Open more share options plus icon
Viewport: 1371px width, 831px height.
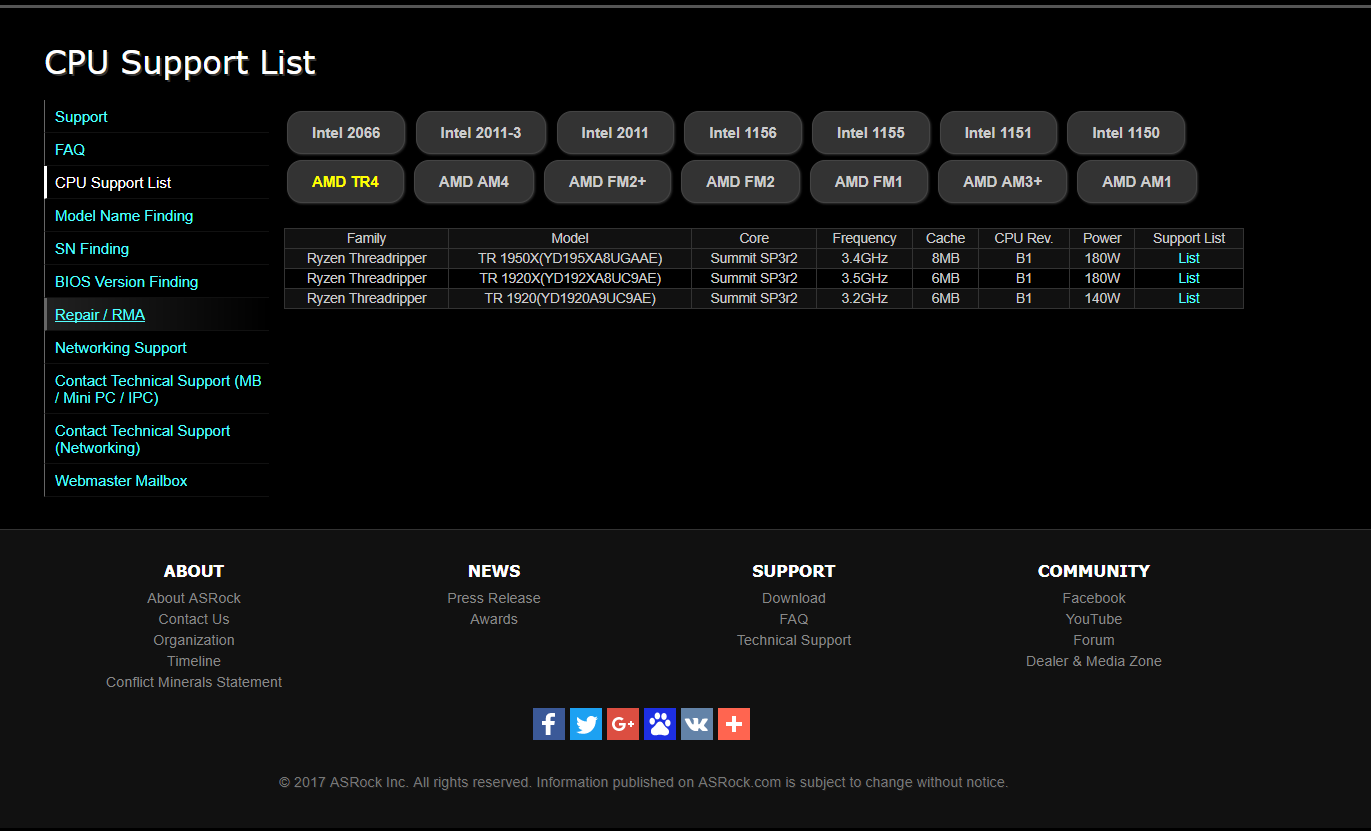coord(734,724)
